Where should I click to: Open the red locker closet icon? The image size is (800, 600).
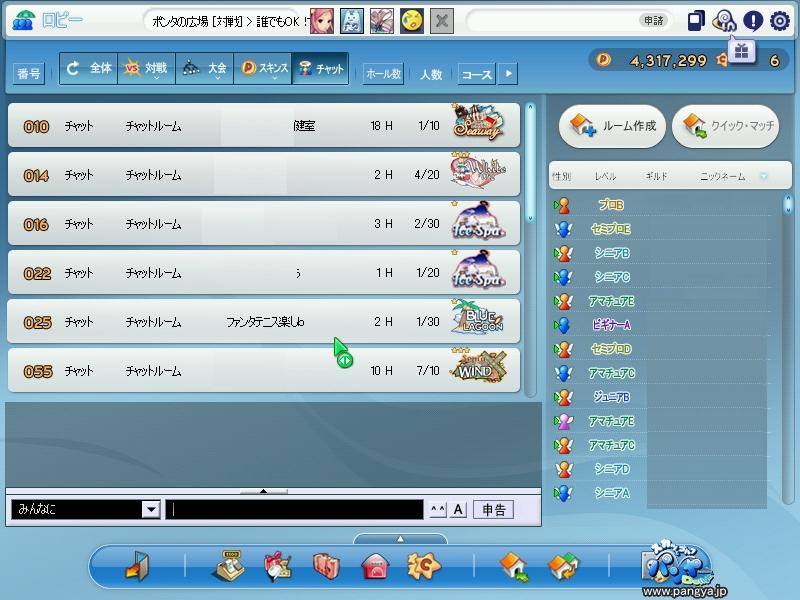[x=325, y=567]
